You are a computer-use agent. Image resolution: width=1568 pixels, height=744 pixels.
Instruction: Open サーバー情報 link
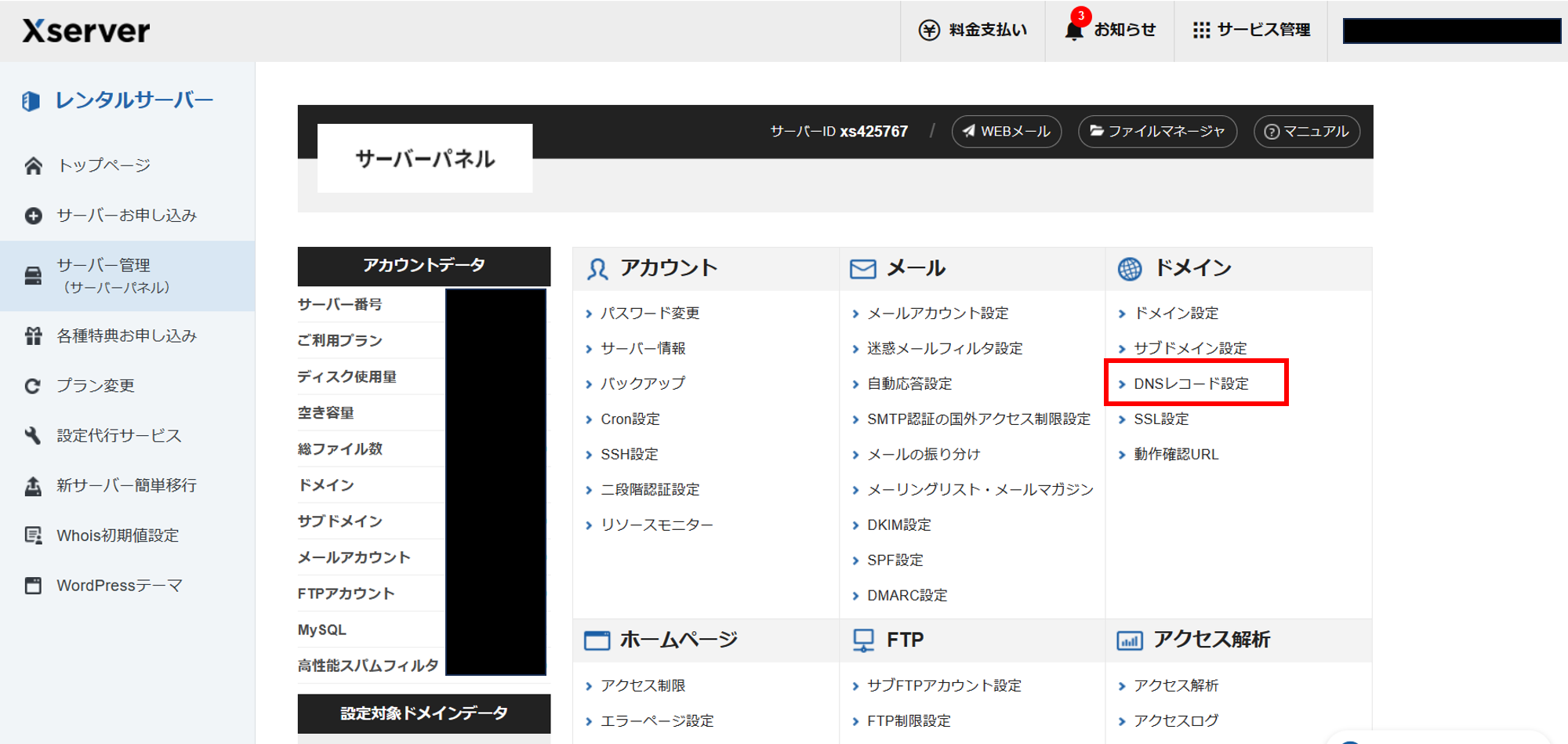pos(643,348)
